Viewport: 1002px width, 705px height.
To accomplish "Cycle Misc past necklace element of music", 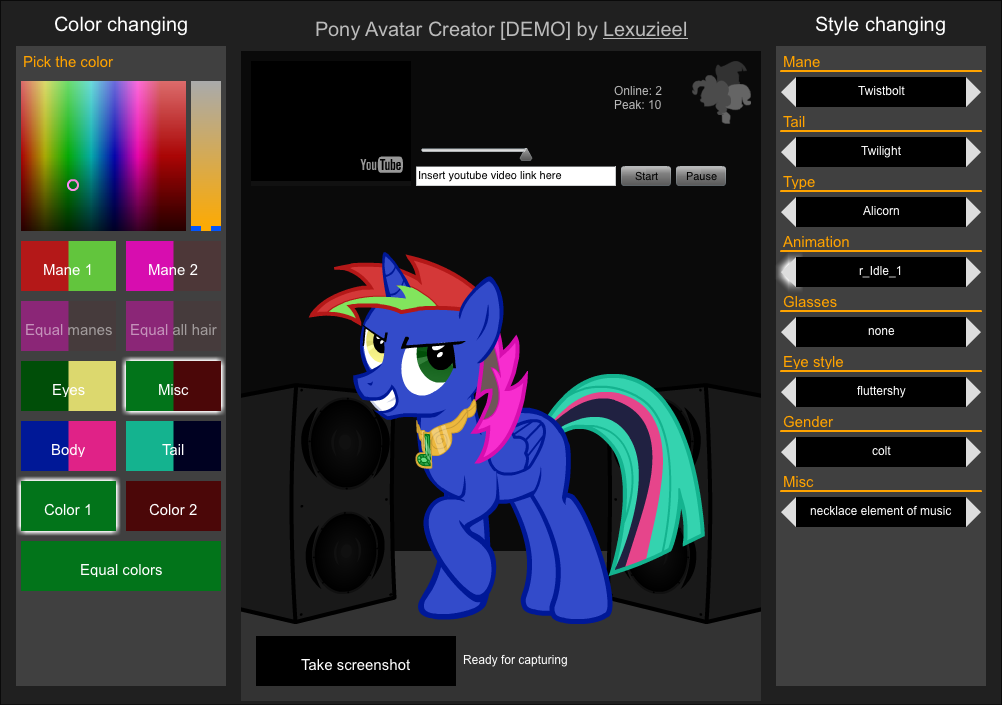I will (x=971, y=511).
